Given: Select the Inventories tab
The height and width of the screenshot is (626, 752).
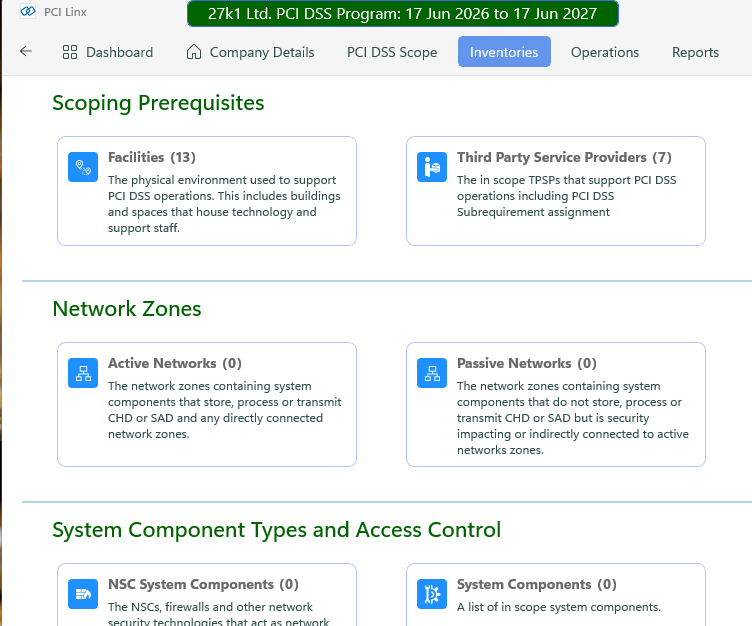Looking at the screenshot, I should pos(504,52).
